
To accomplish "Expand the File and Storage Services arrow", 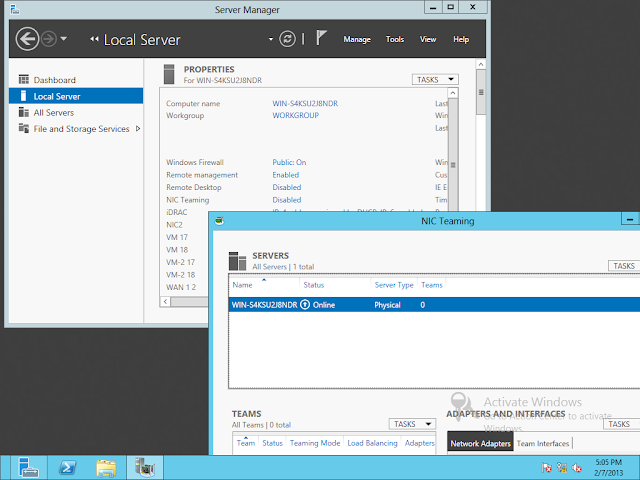I will pos(138,129).
